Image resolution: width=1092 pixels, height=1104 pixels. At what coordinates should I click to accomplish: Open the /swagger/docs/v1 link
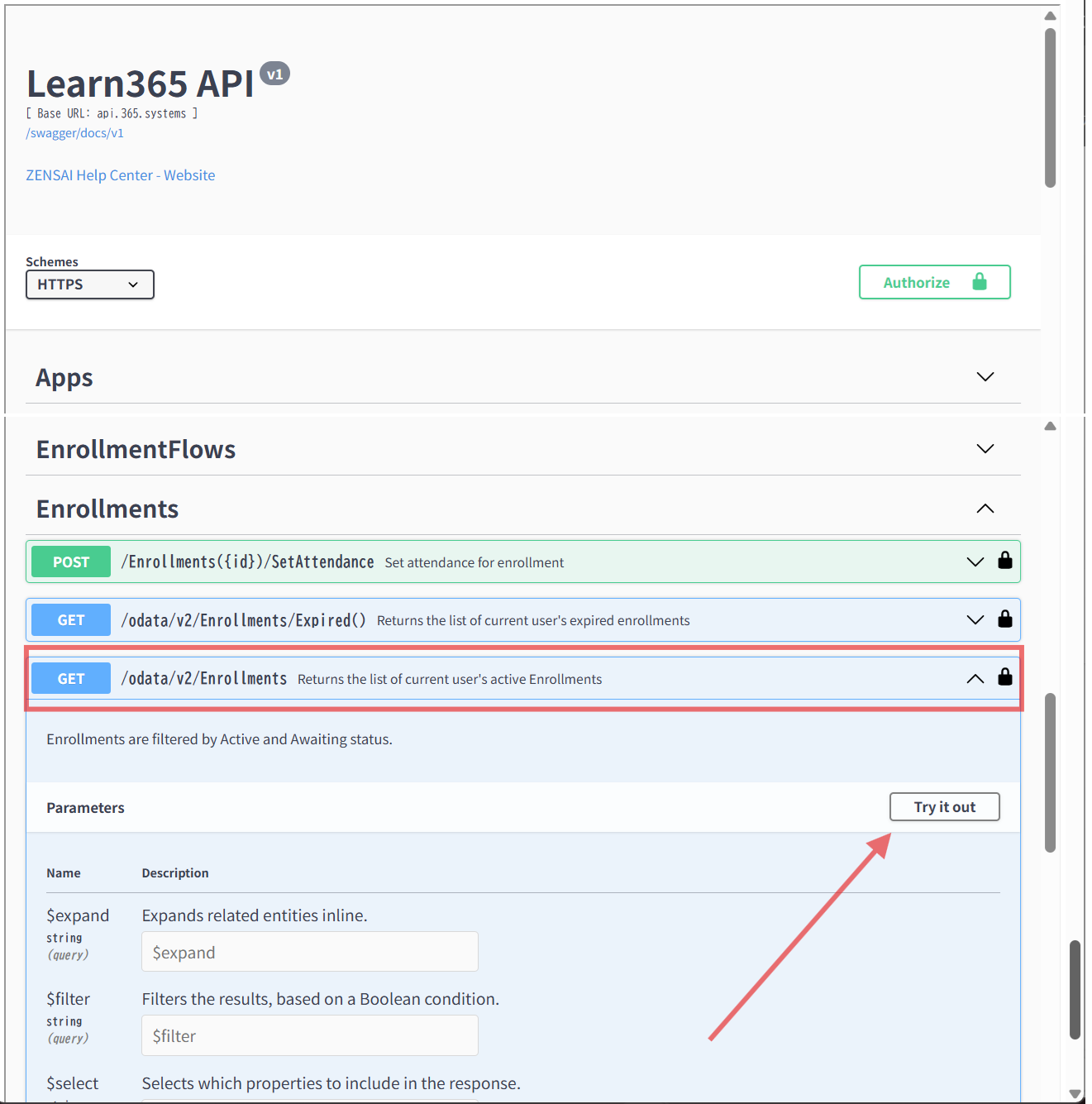(x=75, y=133)
